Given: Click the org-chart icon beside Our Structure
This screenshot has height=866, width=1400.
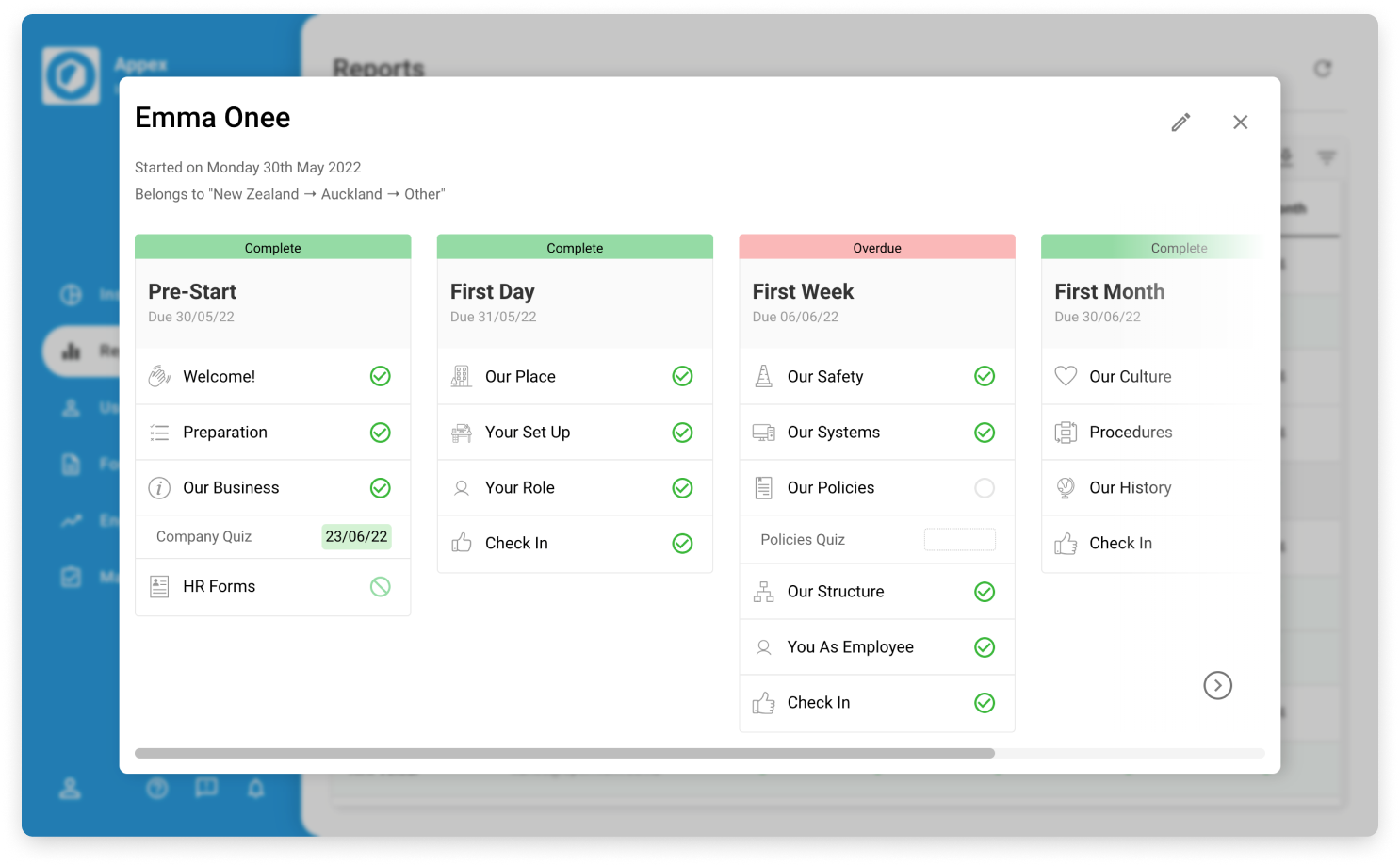Looking at the screenshot, I should click(x=763, y=591).
